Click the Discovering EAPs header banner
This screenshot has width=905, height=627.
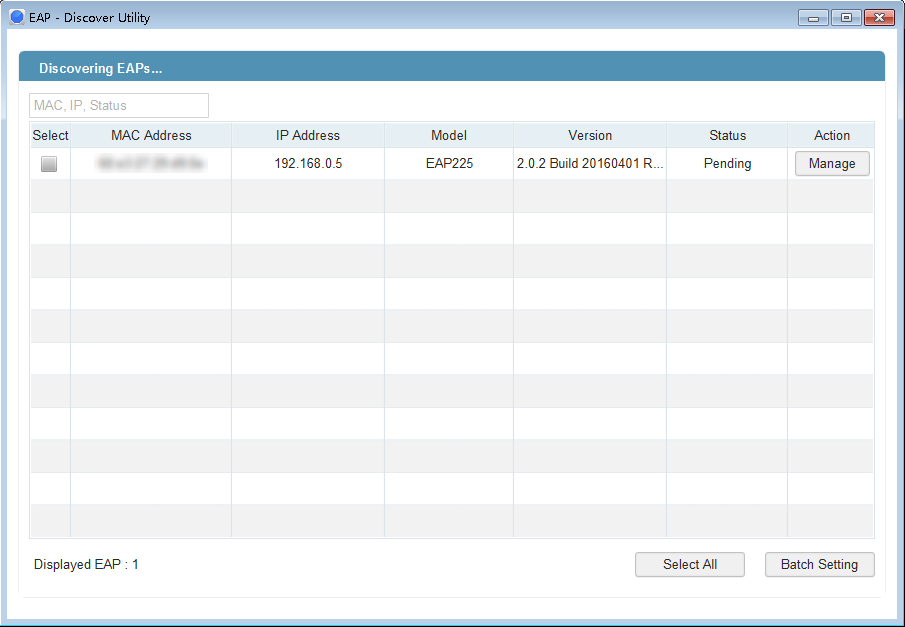click(450, 66)
